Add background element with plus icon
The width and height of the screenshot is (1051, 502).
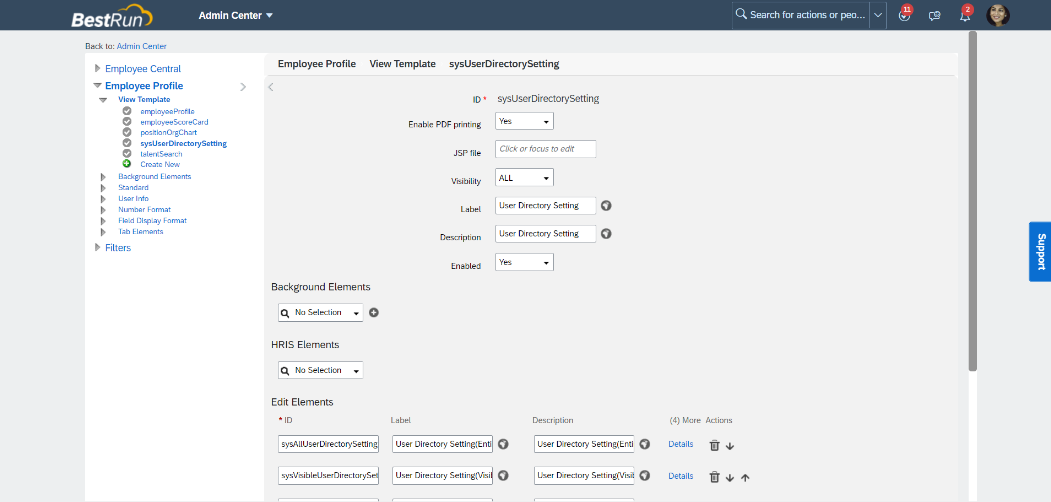pyautogui.click(x=374, y=312)
